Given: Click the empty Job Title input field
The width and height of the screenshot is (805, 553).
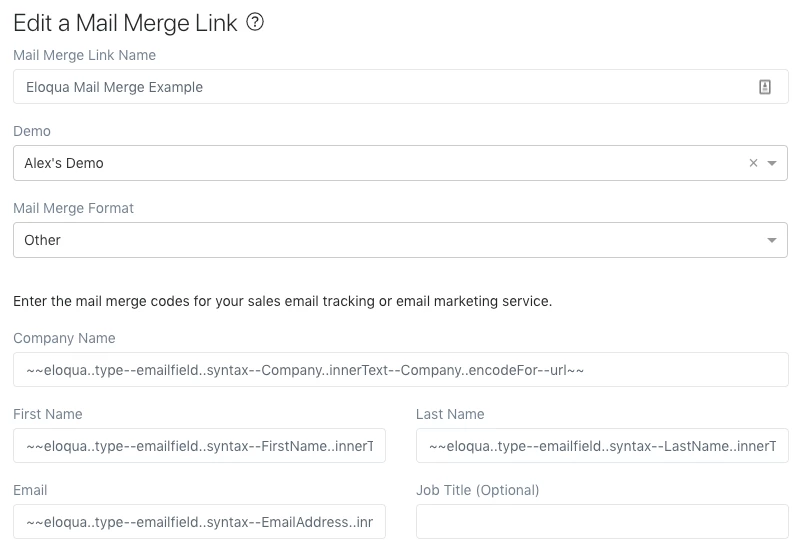Looking at the screenshot, I should click(602, 522).
